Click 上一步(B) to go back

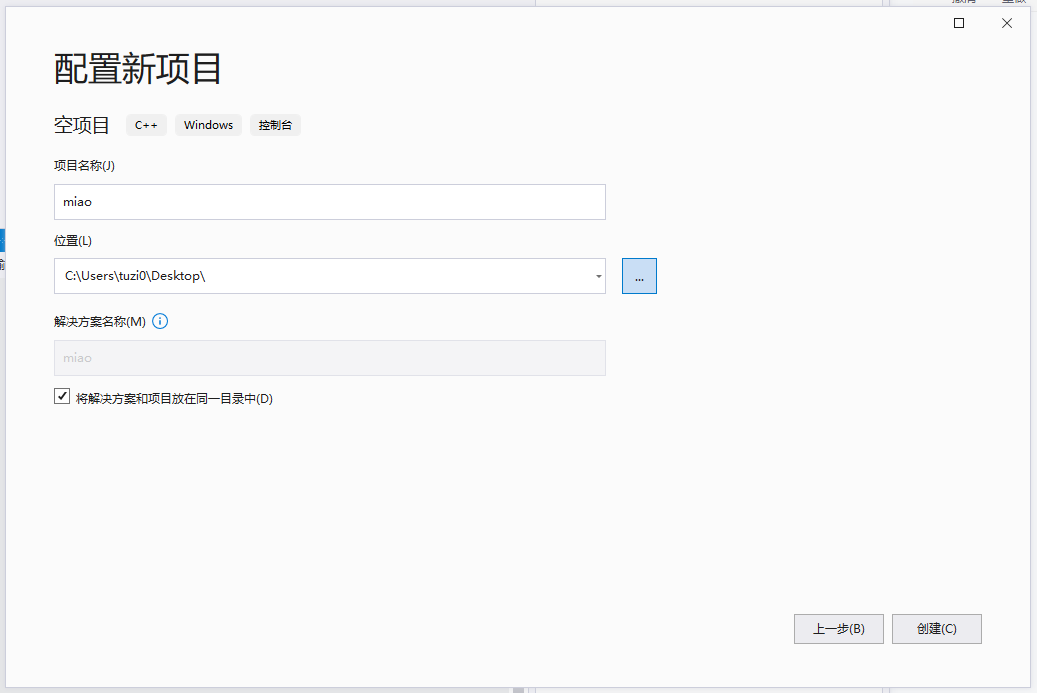(838, 629)
